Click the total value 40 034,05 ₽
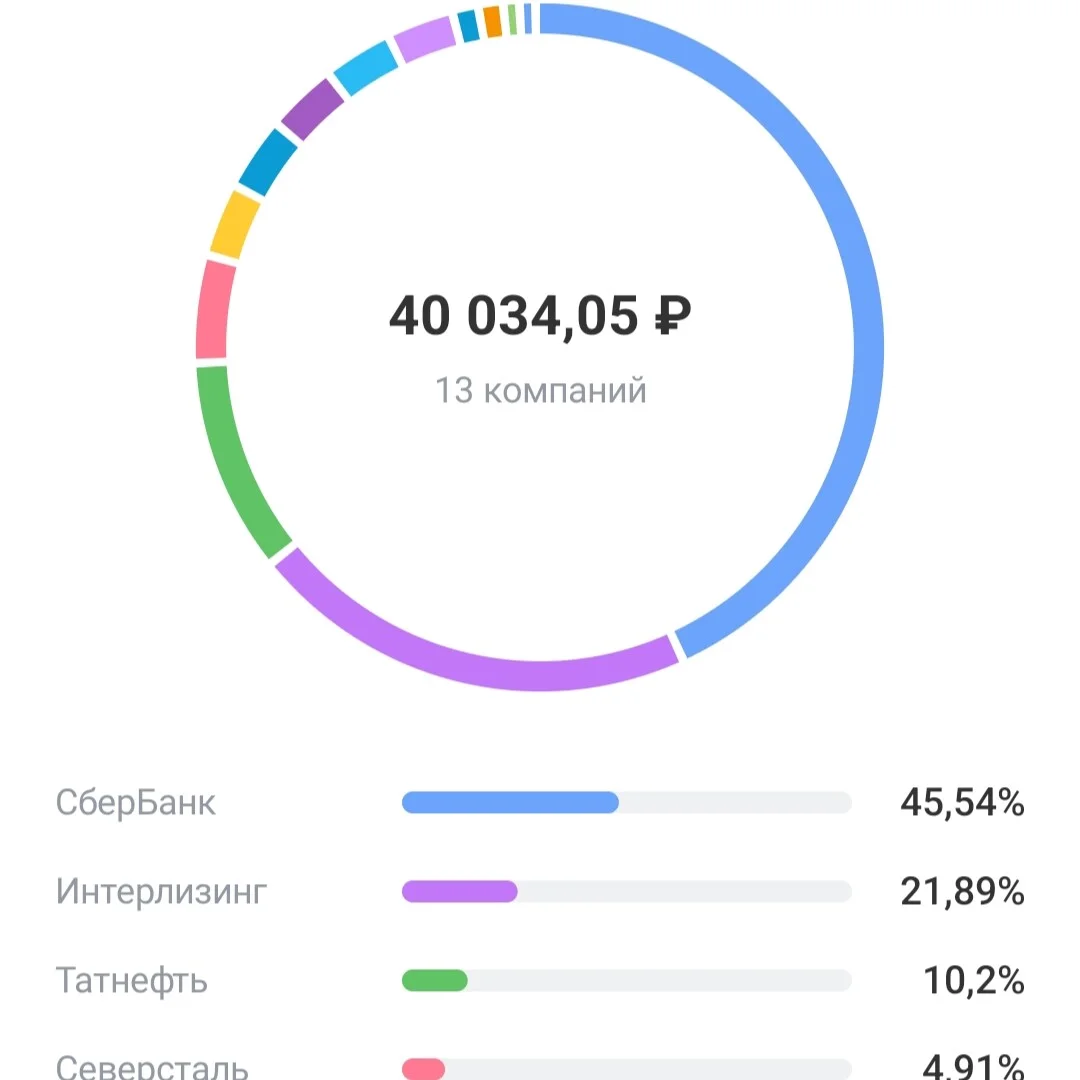 (x=540, y=315)
